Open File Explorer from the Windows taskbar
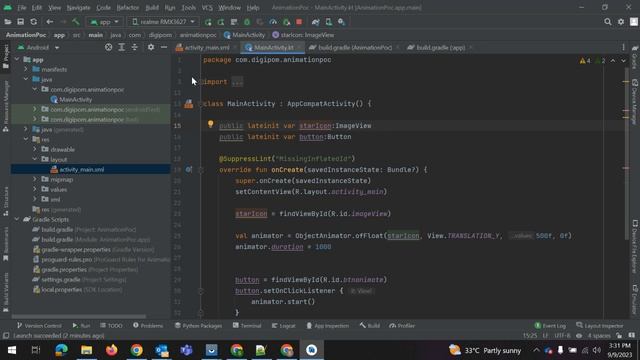The width and height of the screenshot is (640, 360). coord(87,350)
